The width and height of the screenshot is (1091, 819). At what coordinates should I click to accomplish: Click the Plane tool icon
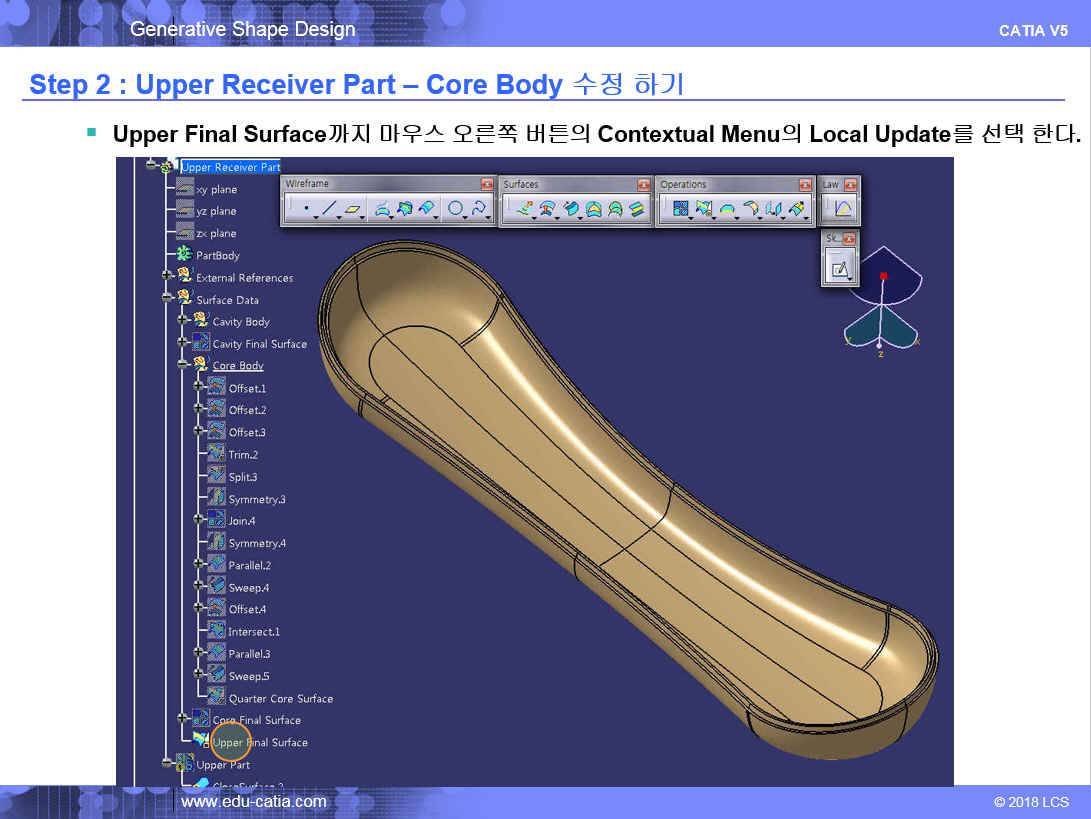(x=353, y=209)
